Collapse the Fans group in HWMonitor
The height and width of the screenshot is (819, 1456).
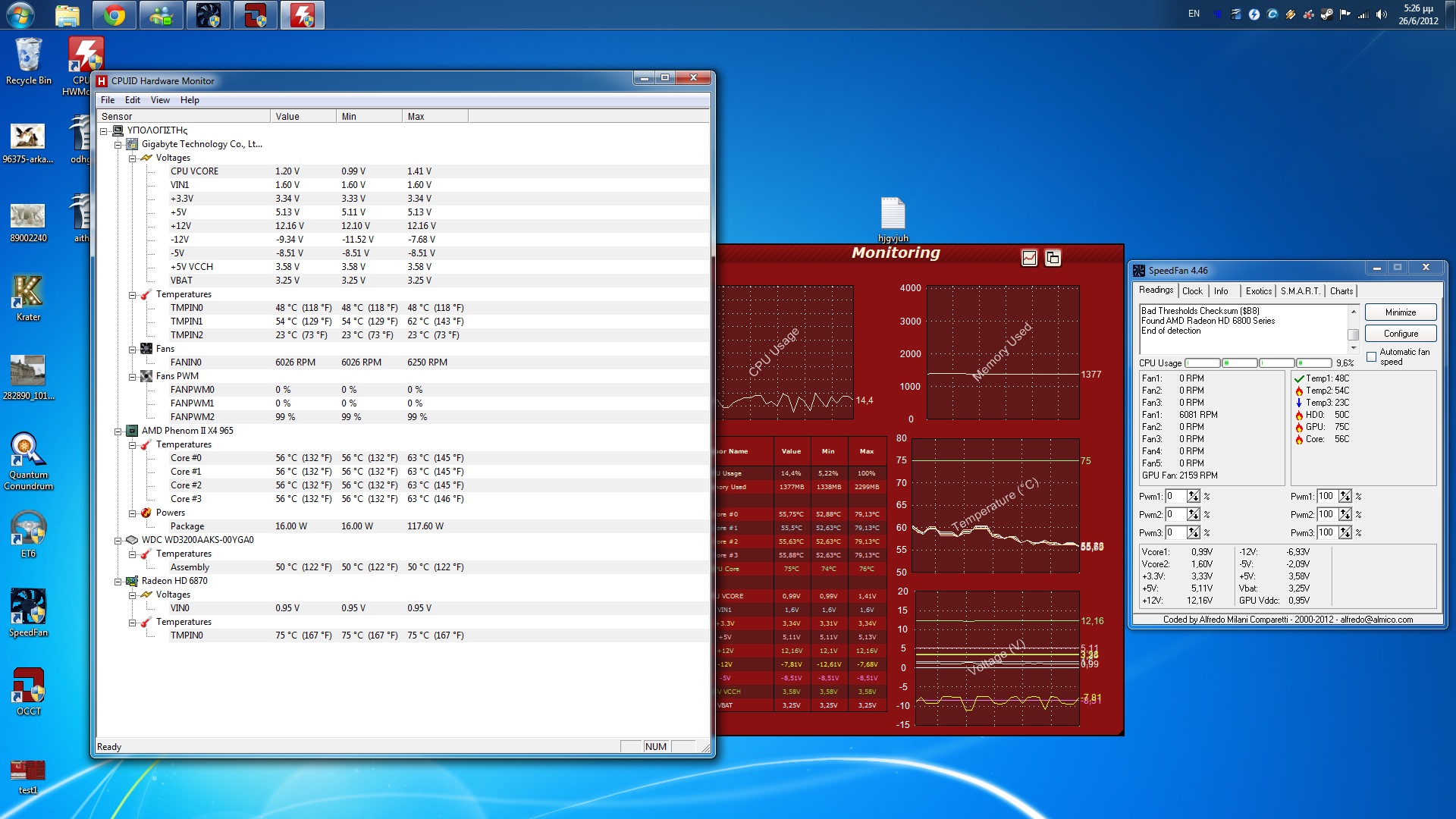tap(132, 349)
